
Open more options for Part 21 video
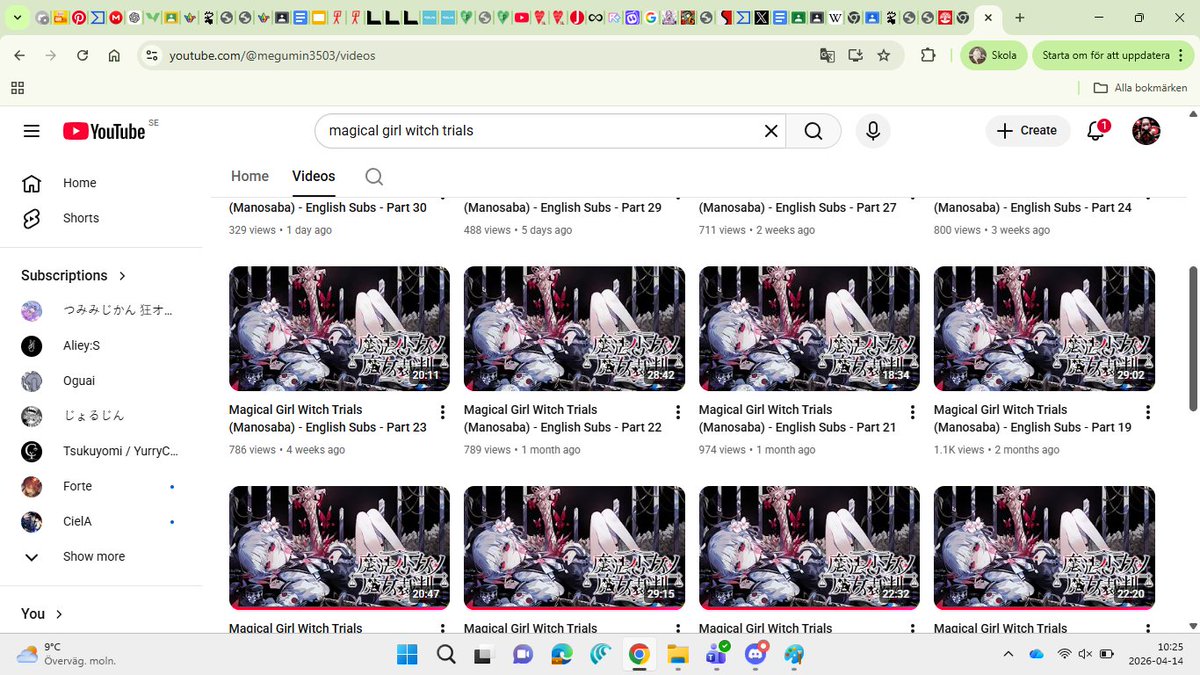913,412
